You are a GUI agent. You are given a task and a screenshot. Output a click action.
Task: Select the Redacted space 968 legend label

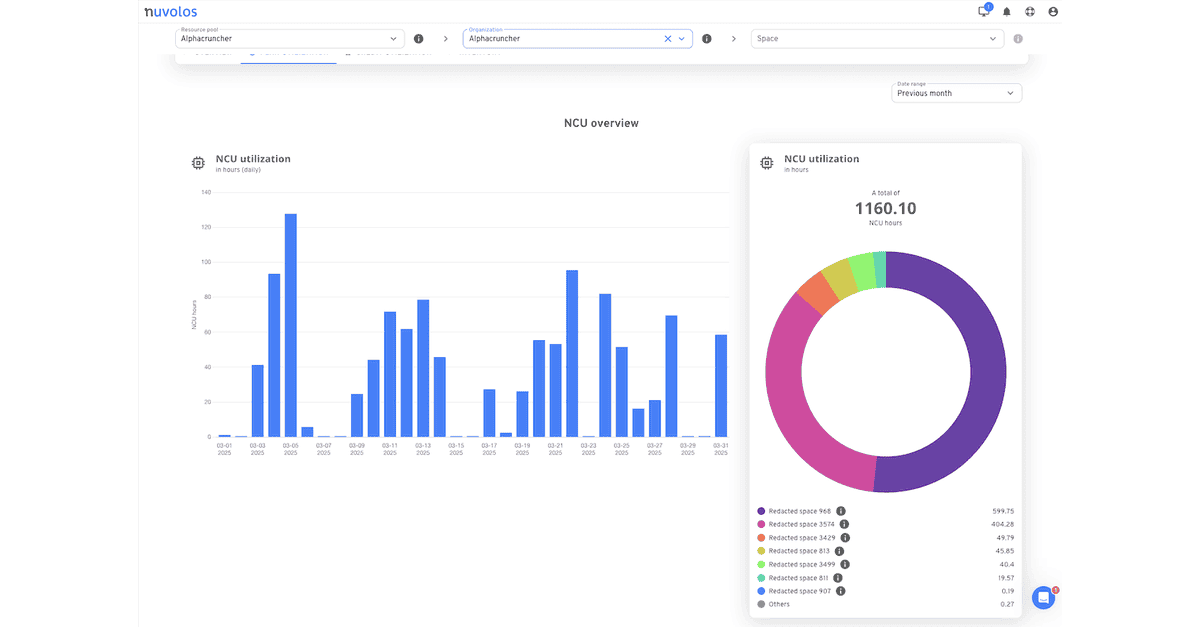[800, 511]
